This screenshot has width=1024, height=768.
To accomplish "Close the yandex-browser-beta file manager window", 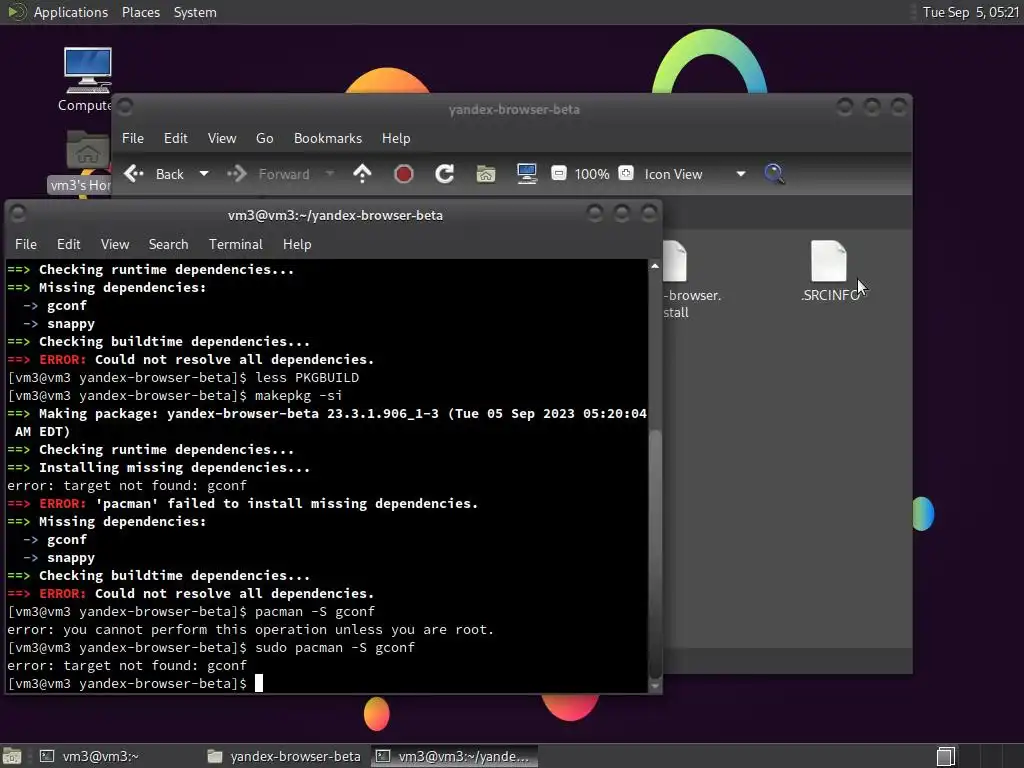I will (x=899, y=106).
